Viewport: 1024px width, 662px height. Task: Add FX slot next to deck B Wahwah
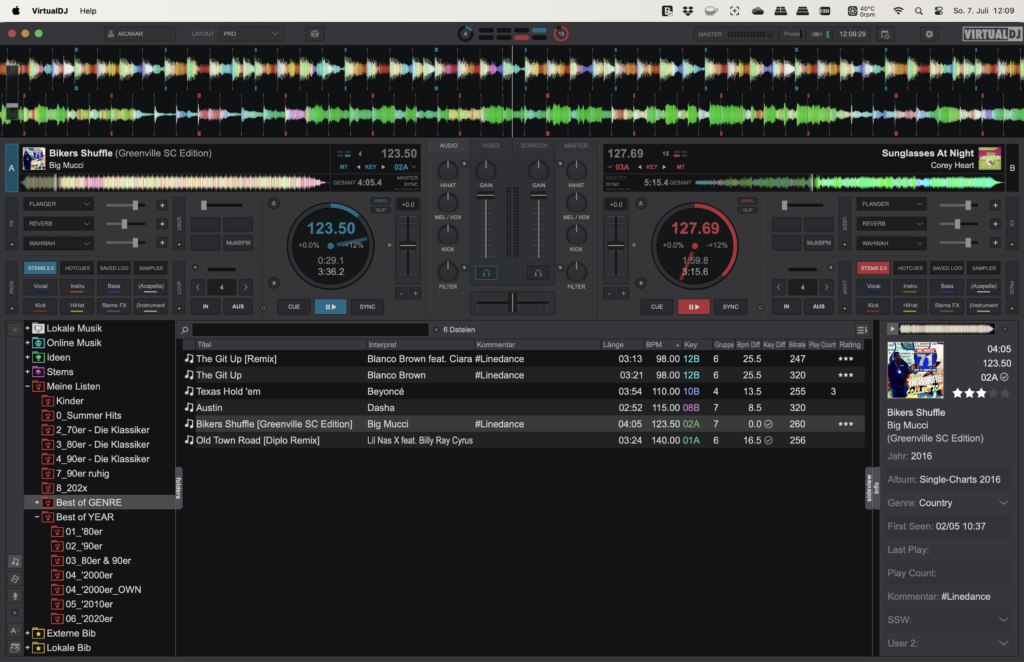pyautogui.click(x=995, y=243)
